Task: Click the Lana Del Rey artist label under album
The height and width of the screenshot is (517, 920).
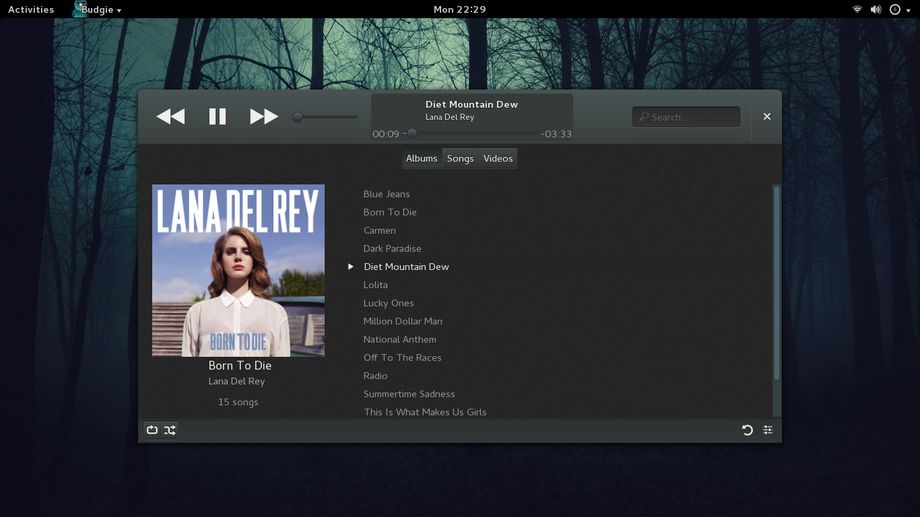Action: [x=236, y=381]
